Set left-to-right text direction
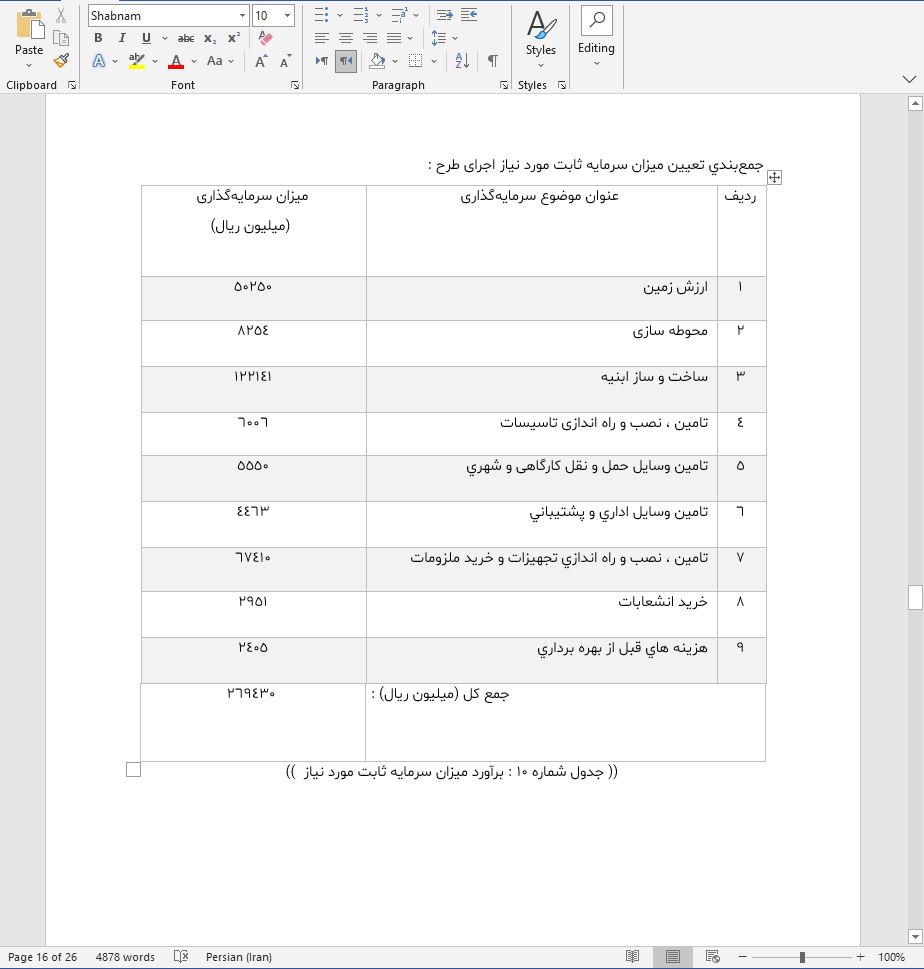Viewport: 924px width, 969px height. (x=321, y=61)
